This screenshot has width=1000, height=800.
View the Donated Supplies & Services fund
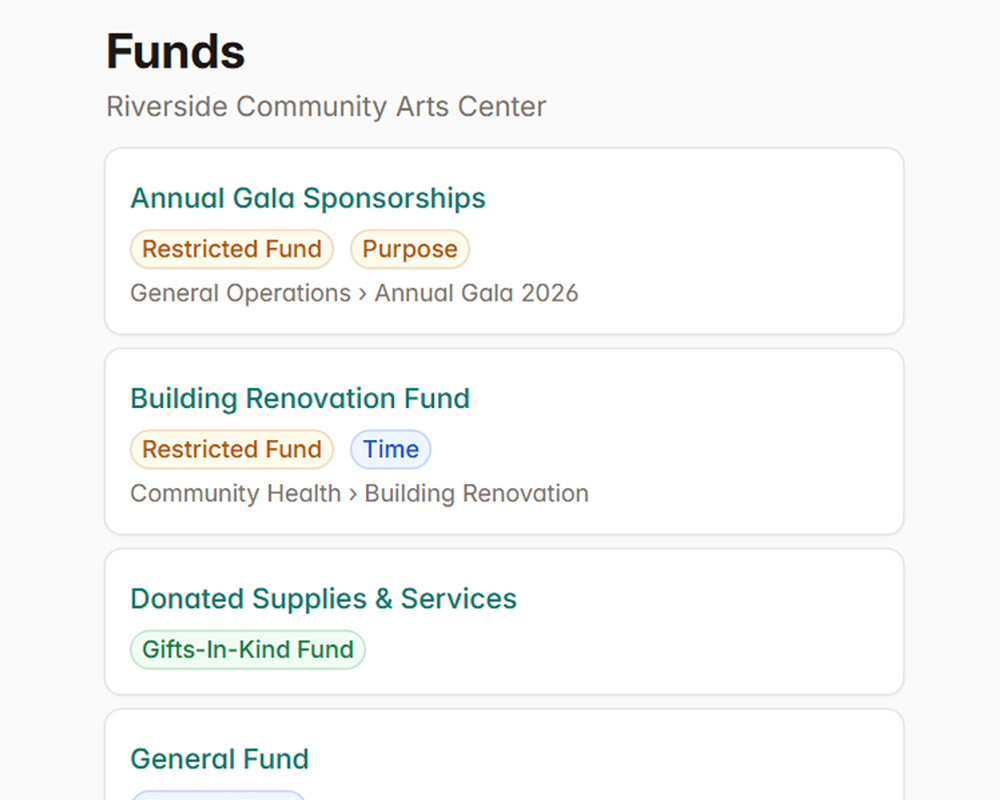(323, 598)
